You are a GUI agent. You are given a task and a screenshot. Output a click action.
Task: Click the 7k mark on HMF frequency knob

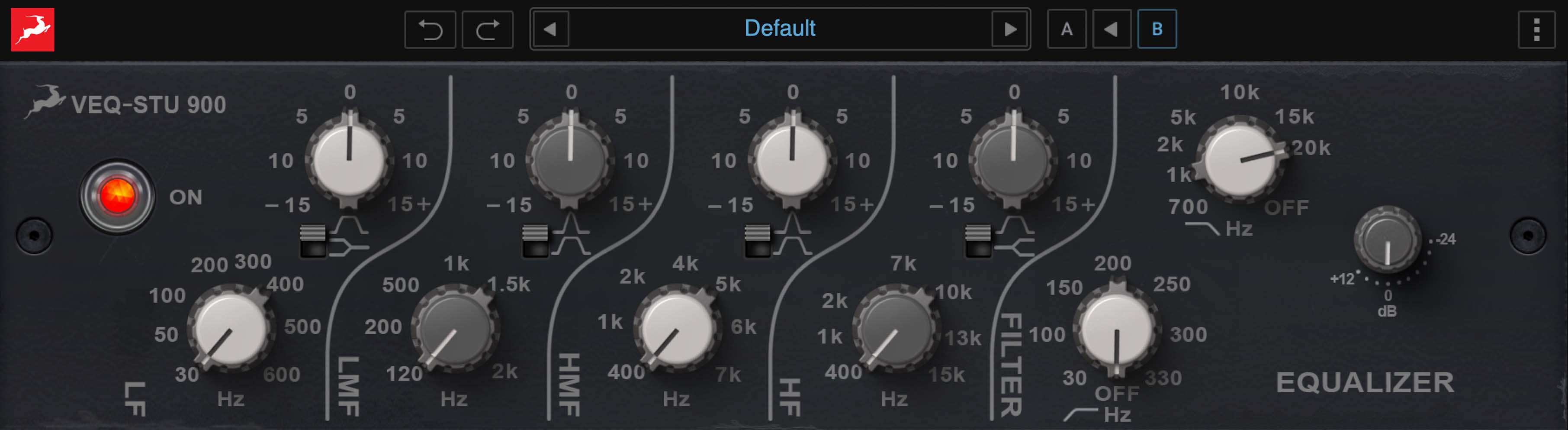(728, 374)
